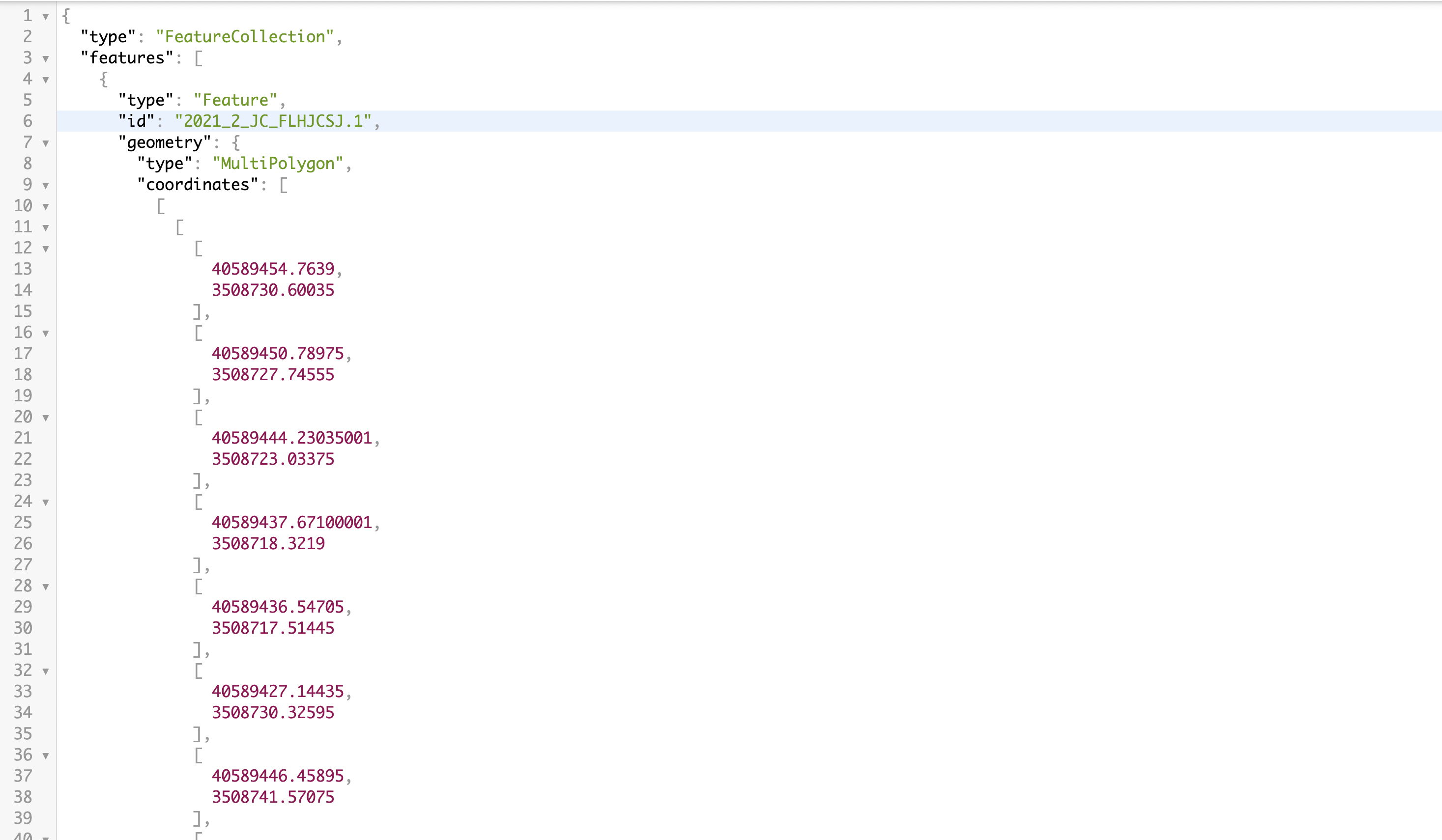1442x840 pixels.
Task: Click the number 40589454.7639
Action: [273, 269]
